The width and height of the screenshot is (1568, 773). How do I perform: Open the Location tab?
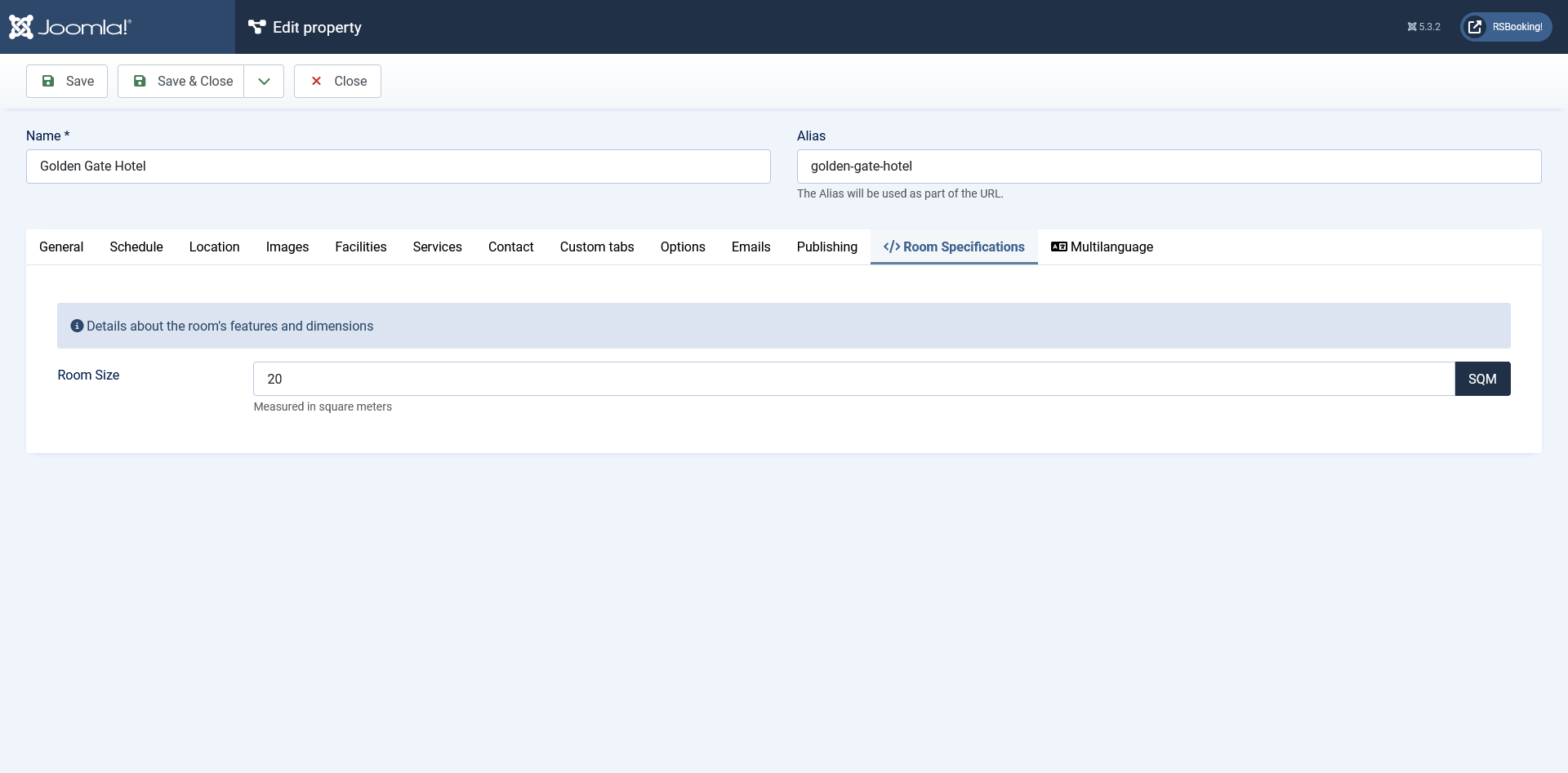click(x=215, y=247)
